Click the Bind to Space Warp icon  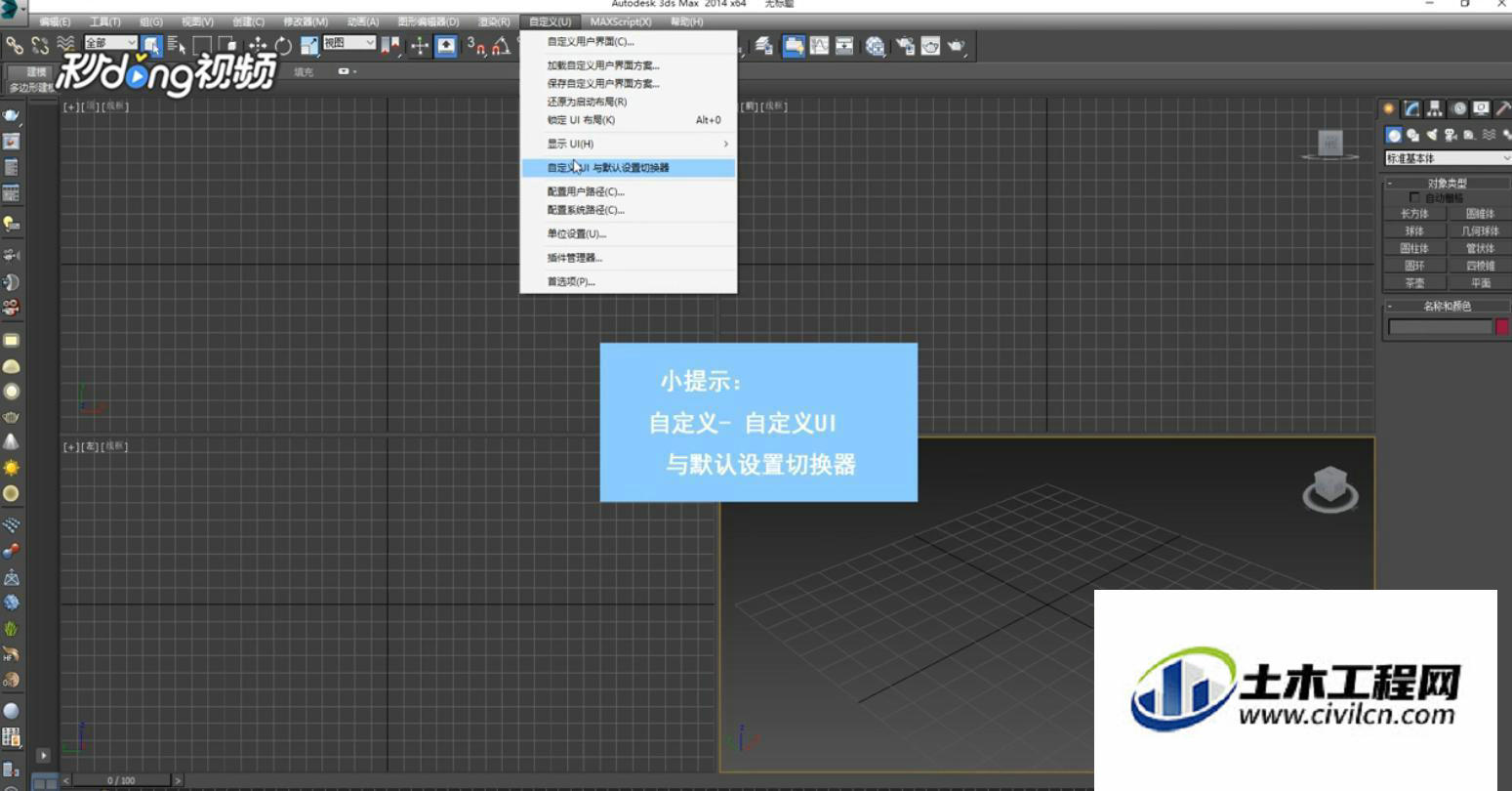(65, 44)
